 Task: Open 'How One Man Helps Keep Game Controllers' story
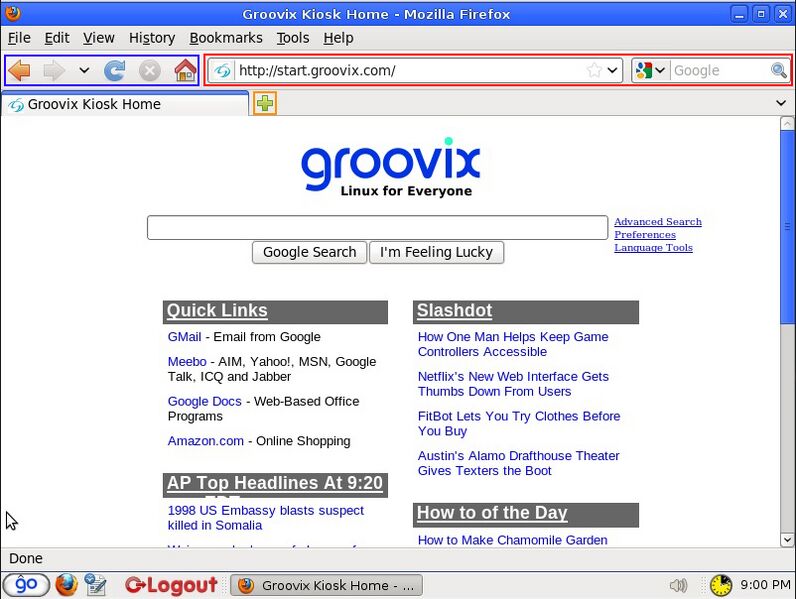[x=513, y=344]
